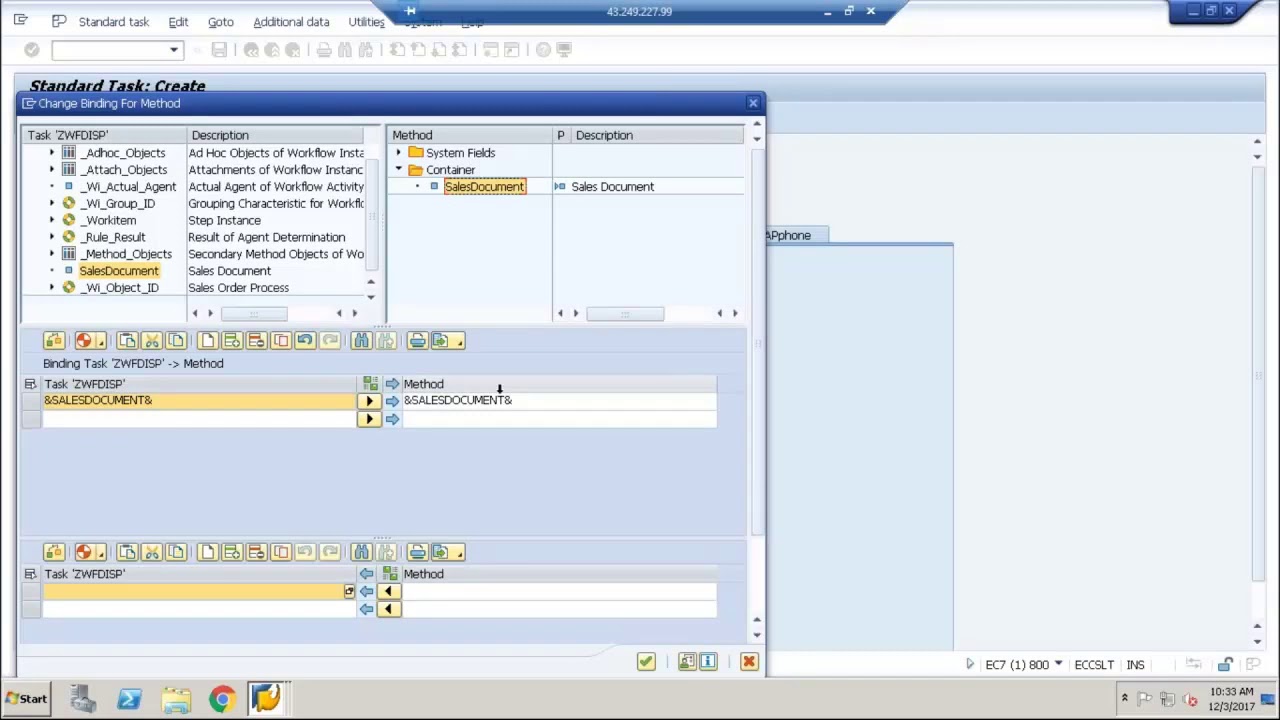Close the Change Binding For Method dialog
This screenshot has height=720, width=1280.
coord(753,103)
